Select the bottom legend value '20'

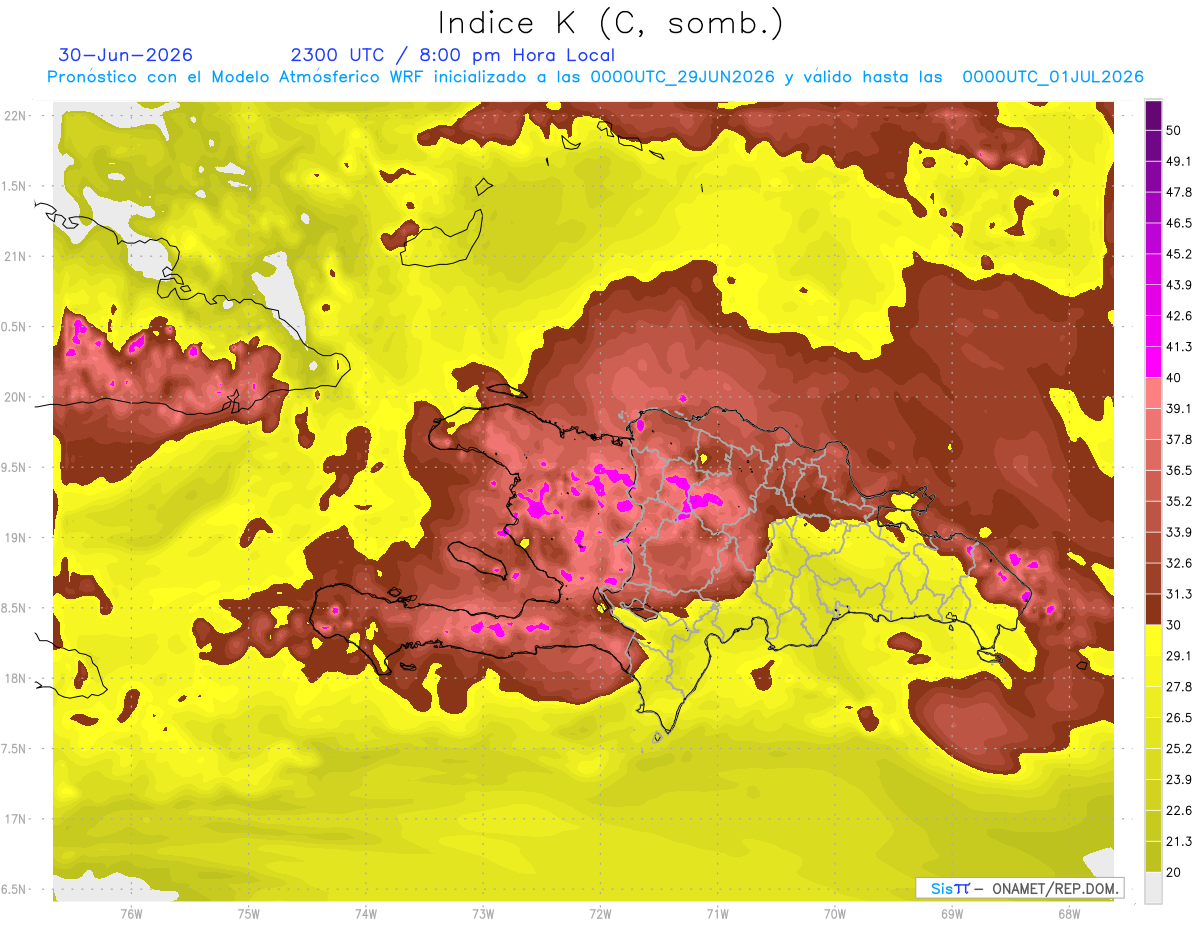(1176, 872)
